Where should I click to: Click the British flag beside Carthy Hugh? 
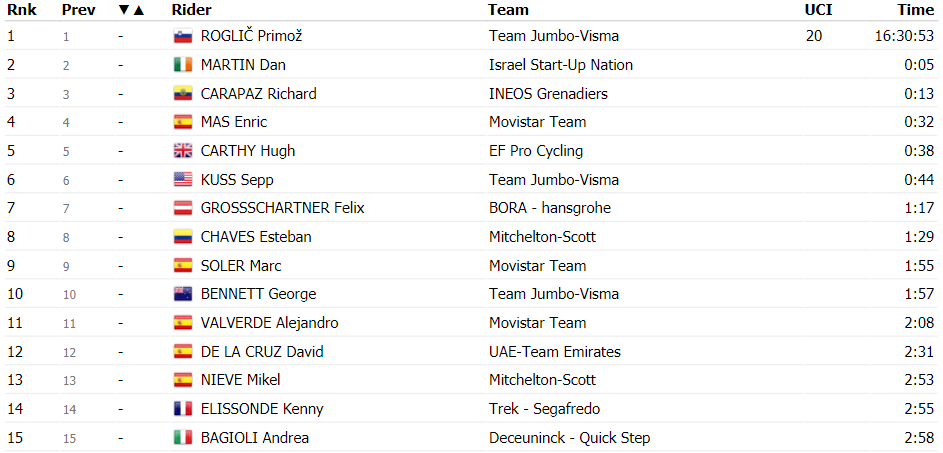[182, 151]
